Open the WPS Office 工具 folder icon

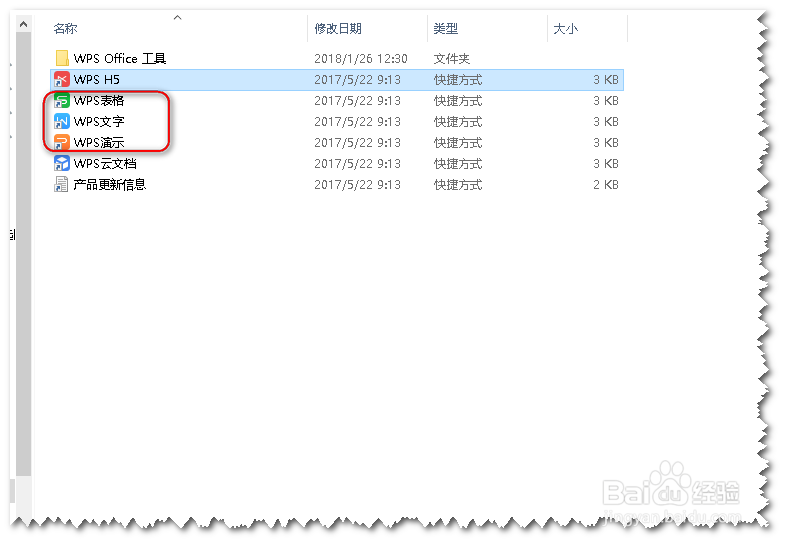click(62, 58)
